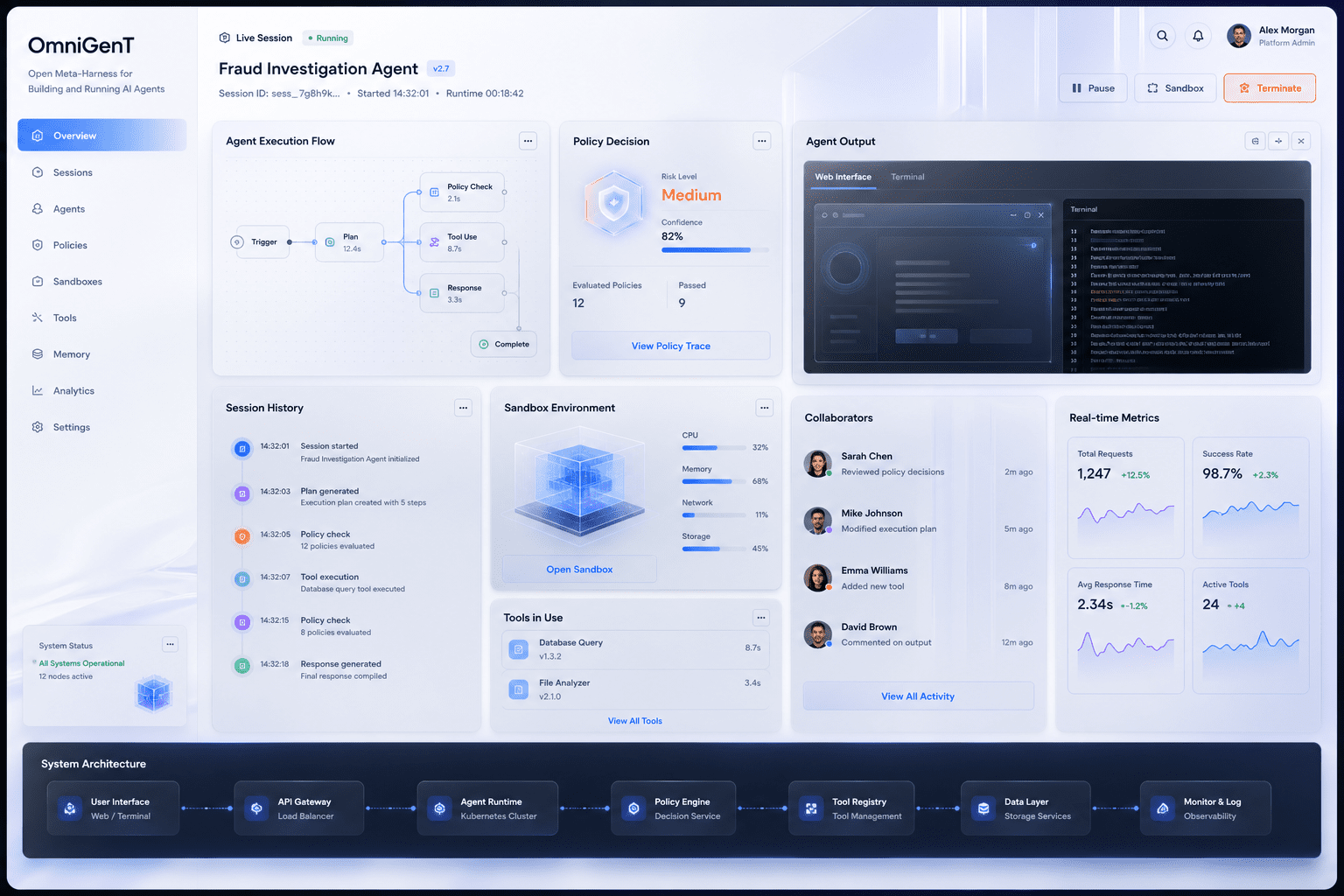The image size is (1344, 896).
Task: Switch to Terminal tab in Agent Output
Action: click(x=907, y=177)
